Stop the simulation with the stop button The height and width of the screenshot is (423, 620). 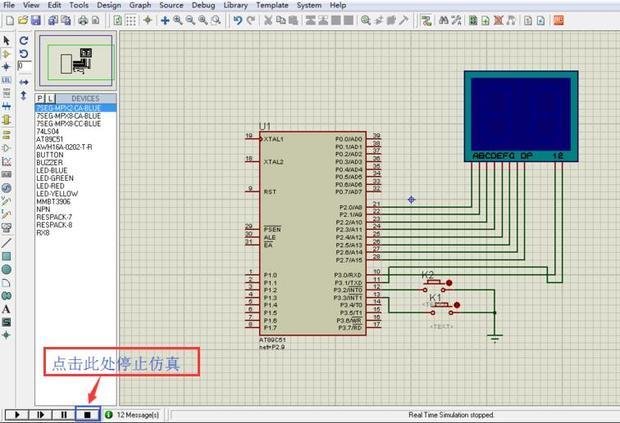tap(88, 413)
